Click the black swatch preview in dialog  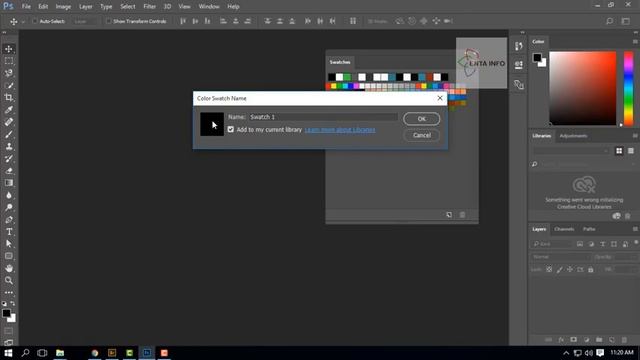coord(212,124)
